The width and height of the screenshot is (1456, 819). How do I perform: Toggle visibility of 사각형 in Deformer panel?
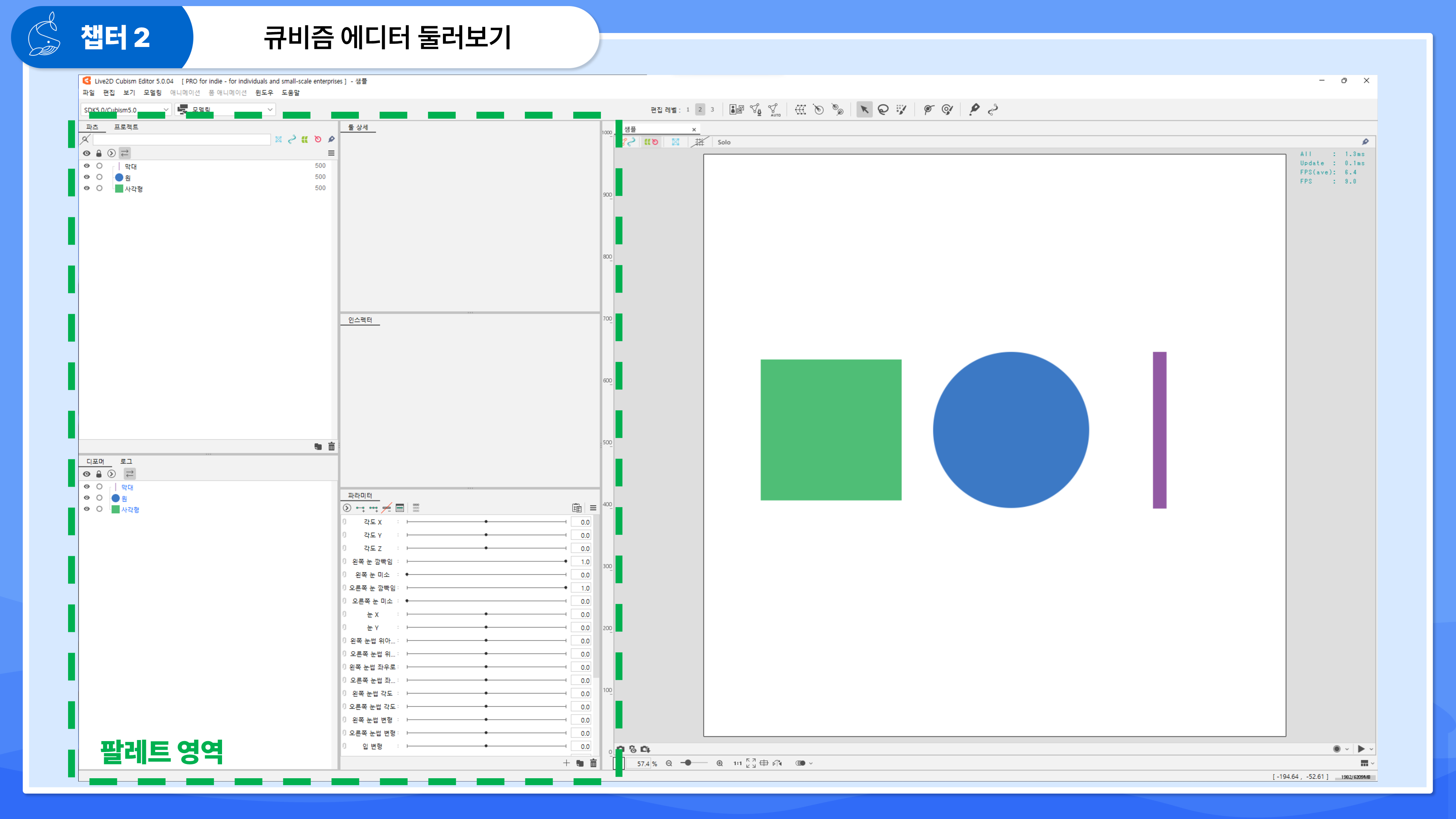[x=87, y=509]
